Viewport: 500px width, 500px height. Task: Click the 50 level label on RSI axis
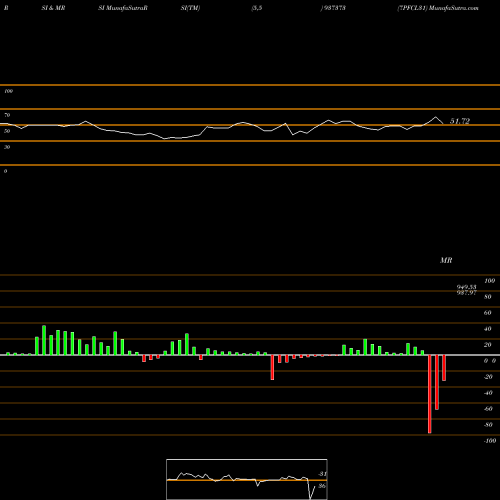pos(7,131)
